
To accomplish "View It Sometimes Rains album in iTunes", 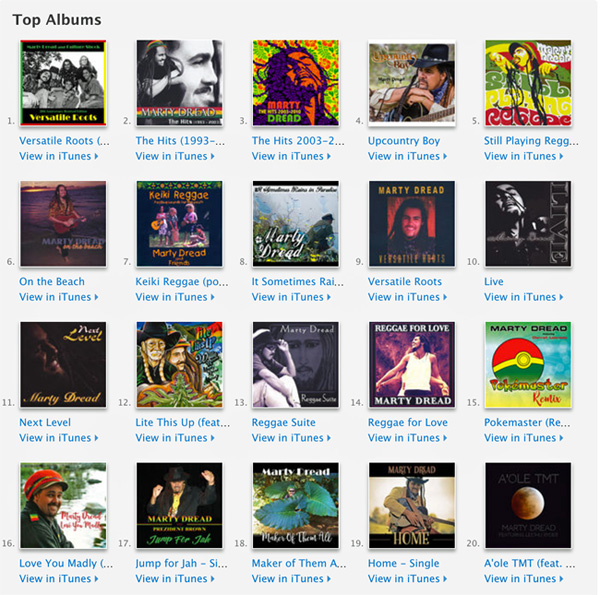I will (291, 297).
